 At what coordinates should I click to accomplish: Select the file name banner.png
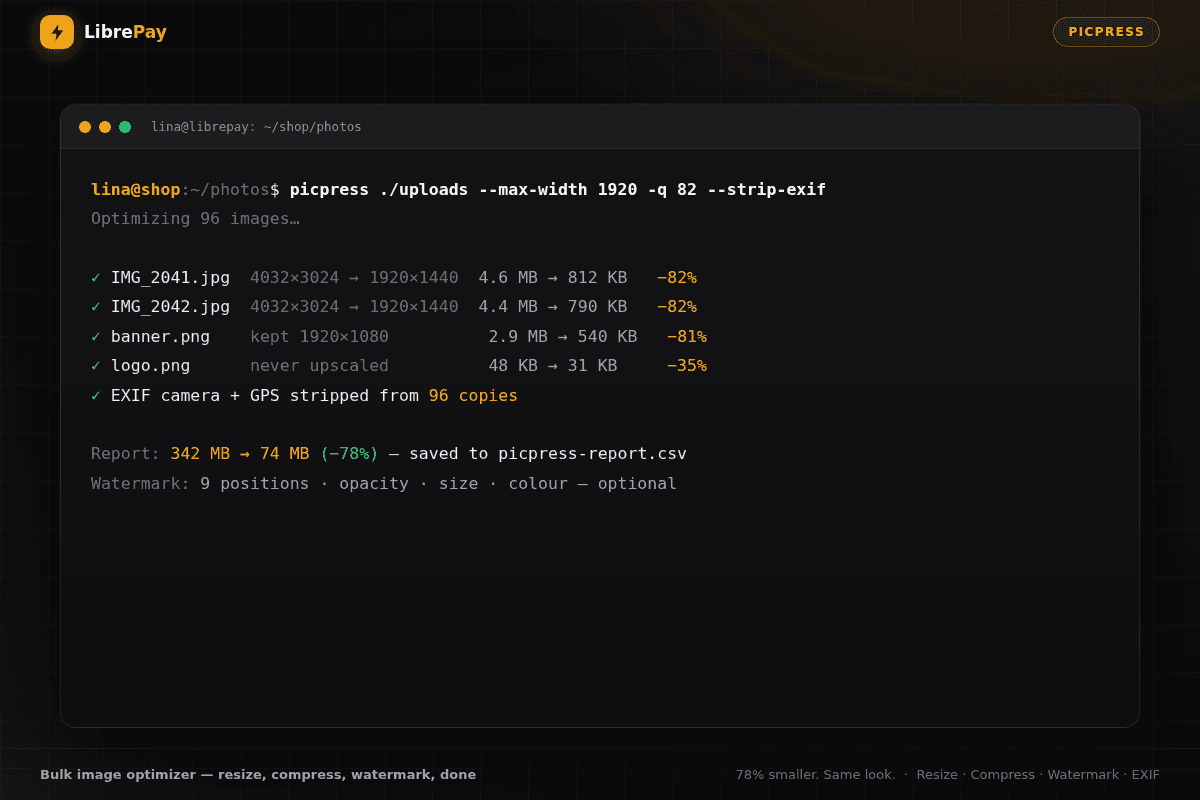click(160, 337)
